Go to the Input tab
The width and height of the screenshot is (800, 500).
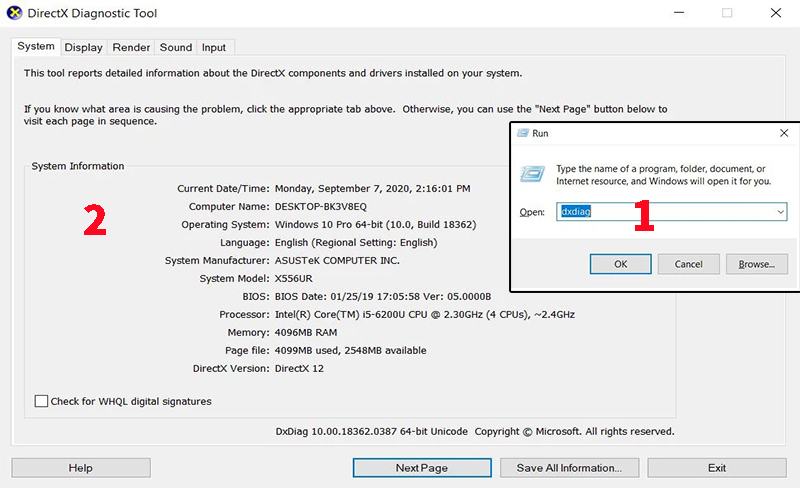214,47
